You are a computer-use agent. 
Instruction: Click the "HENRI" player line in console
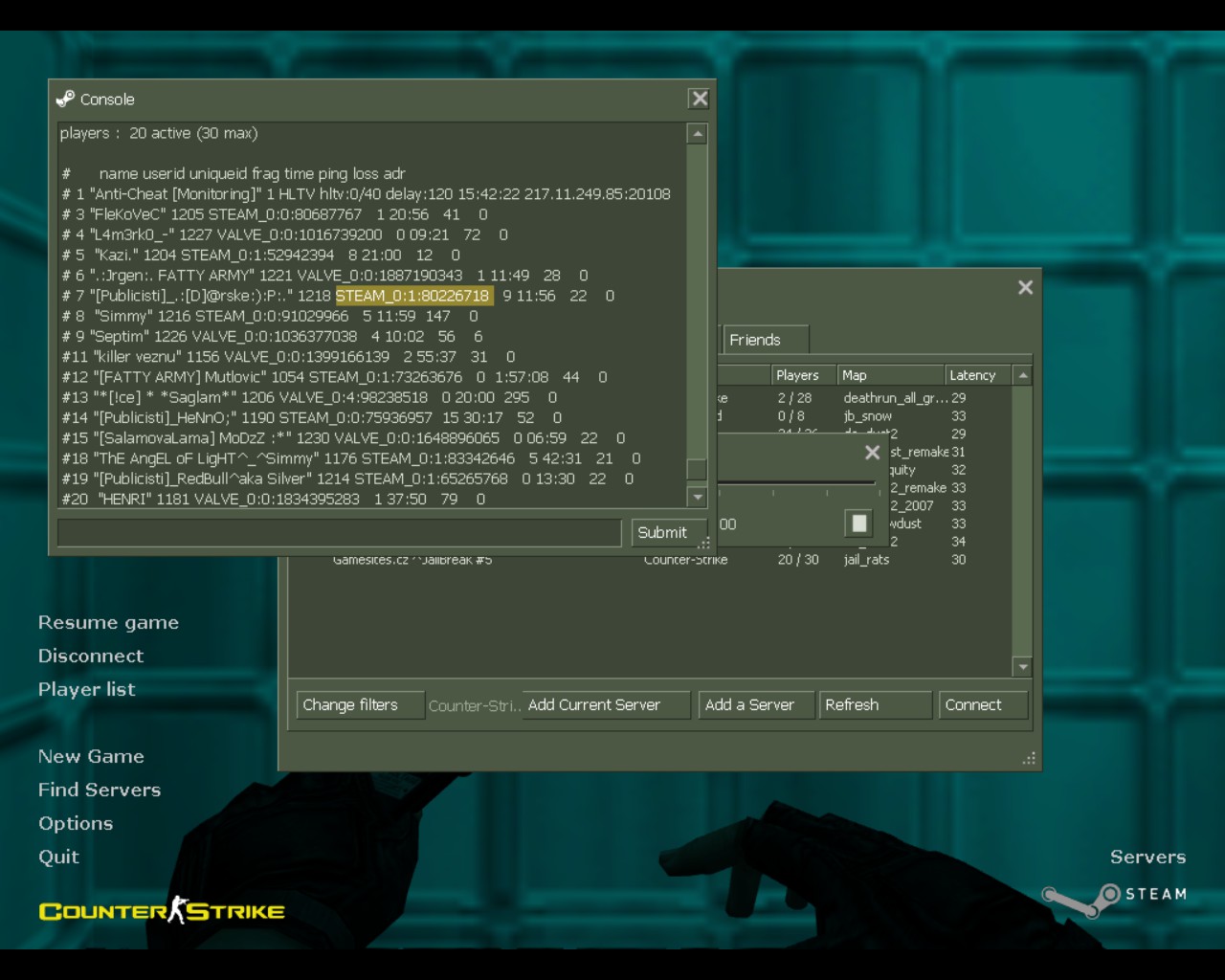[274, 500]
